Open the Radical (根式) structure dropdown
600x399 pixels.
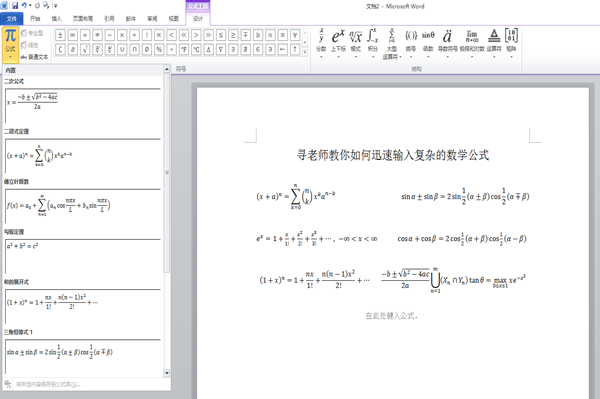[x=355, y=43]
